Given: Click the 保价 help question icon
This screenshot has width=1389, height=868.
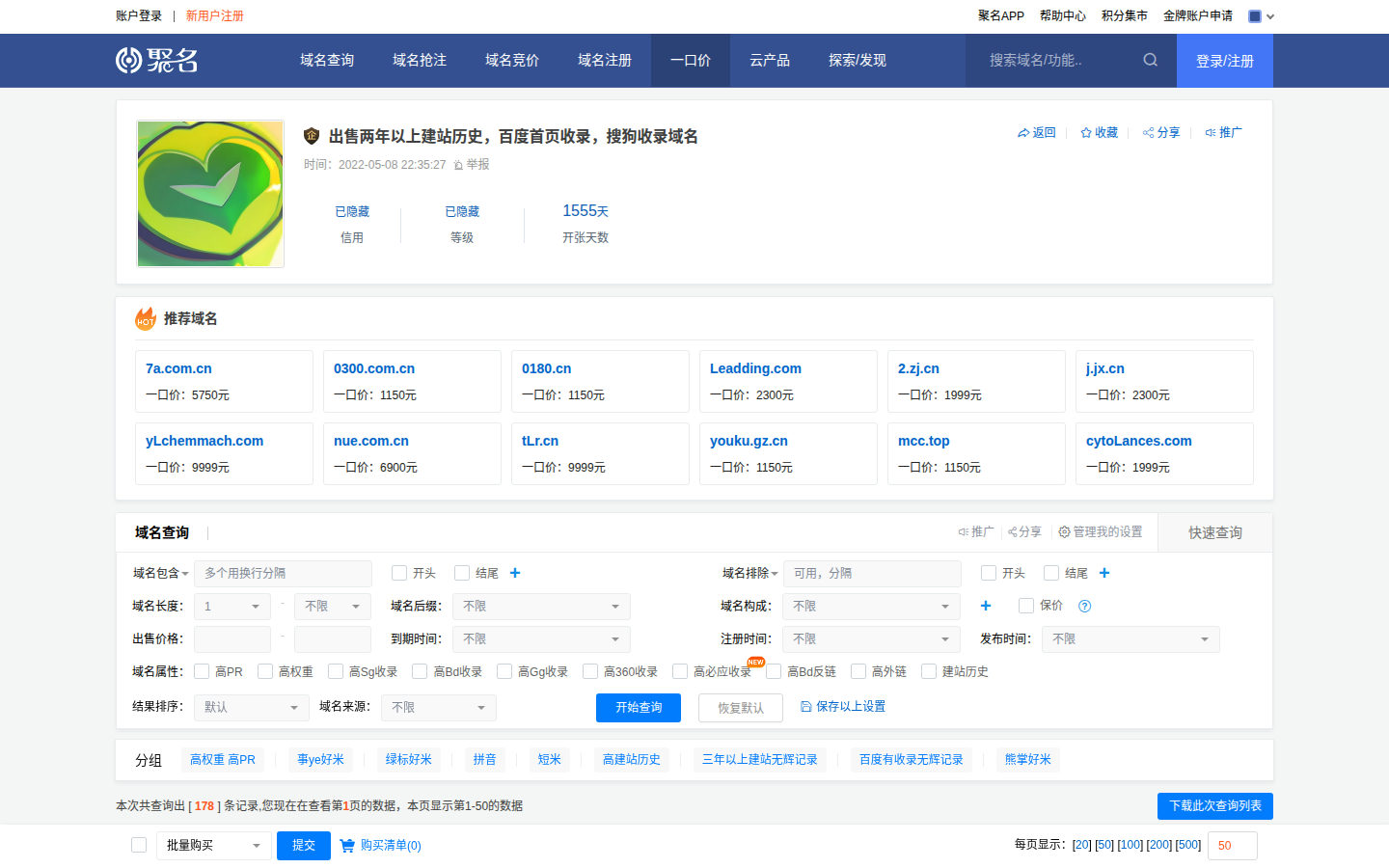Looking at the screenshot, I should pyautogui.click(x=1084, y=607).
